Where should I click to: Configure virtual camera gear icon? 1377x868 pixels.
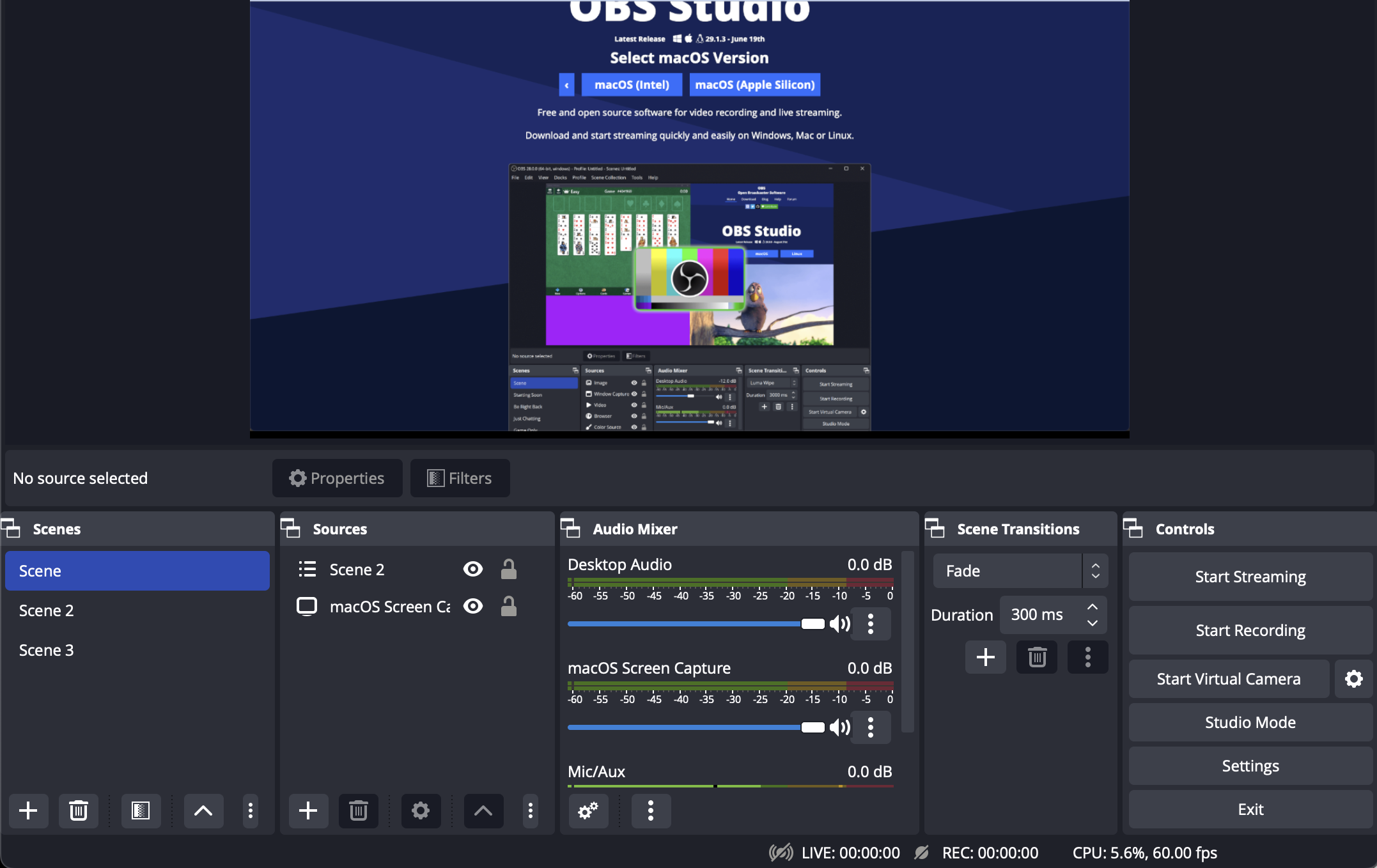[1353, 679]
